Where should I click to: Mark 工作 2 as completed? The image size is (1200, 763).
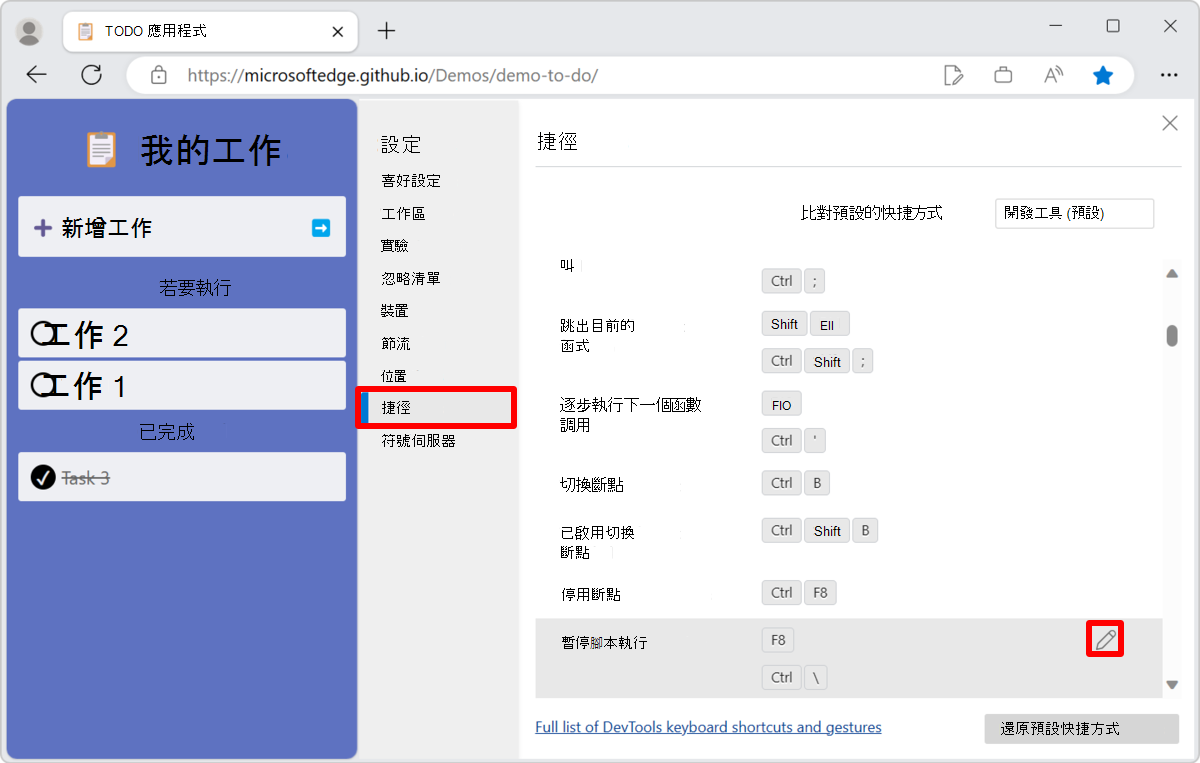pyautogui.click(x=40, y=333)
